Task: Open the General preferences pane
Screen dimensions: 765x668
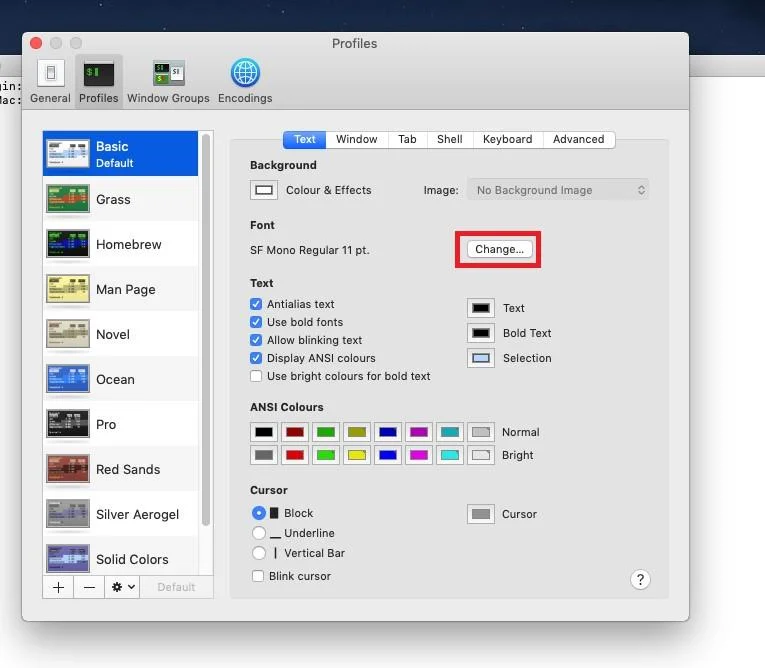Action: click(x=50, y=81)
